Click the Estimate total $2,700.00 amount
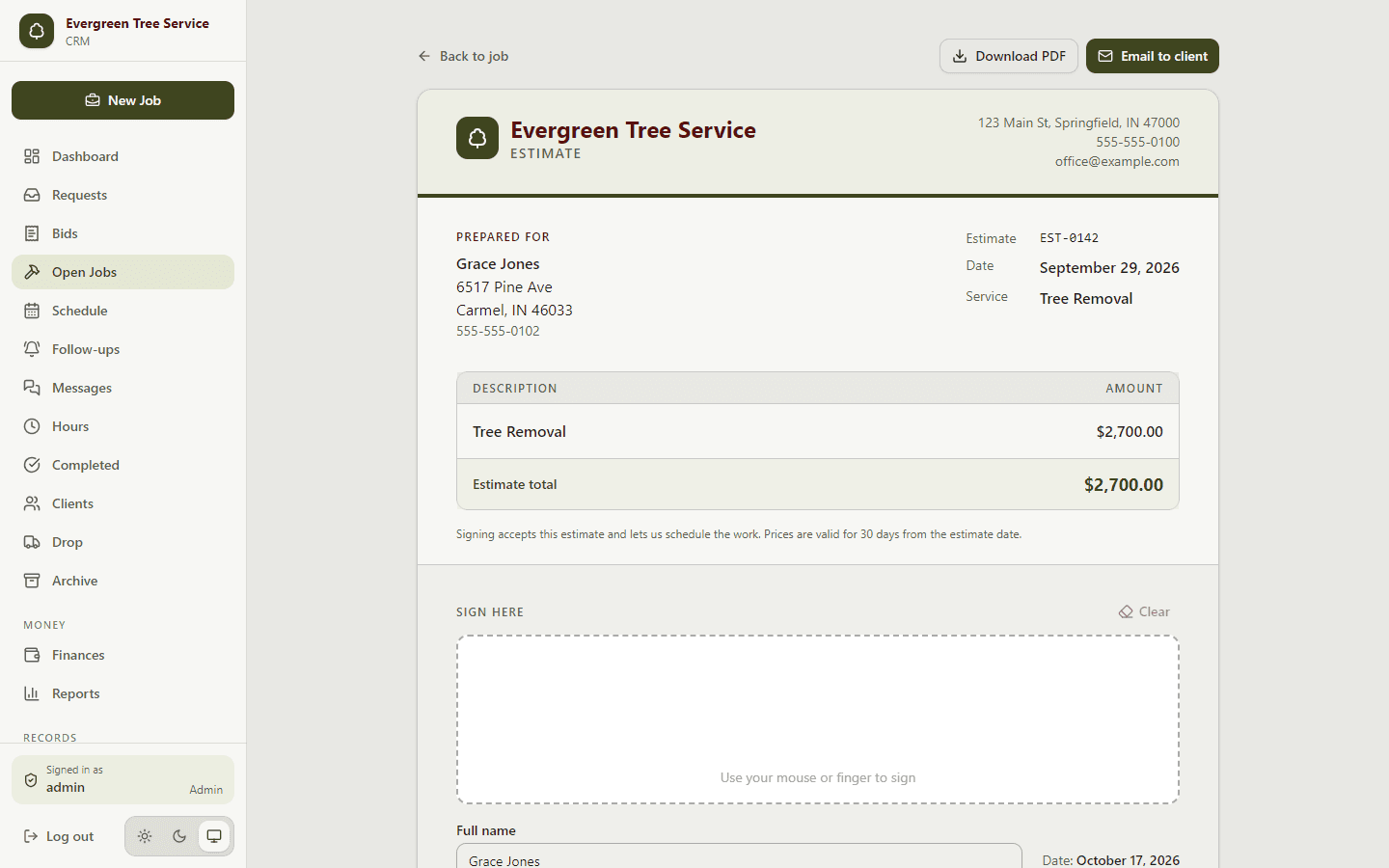 (x=1124, y=484)
